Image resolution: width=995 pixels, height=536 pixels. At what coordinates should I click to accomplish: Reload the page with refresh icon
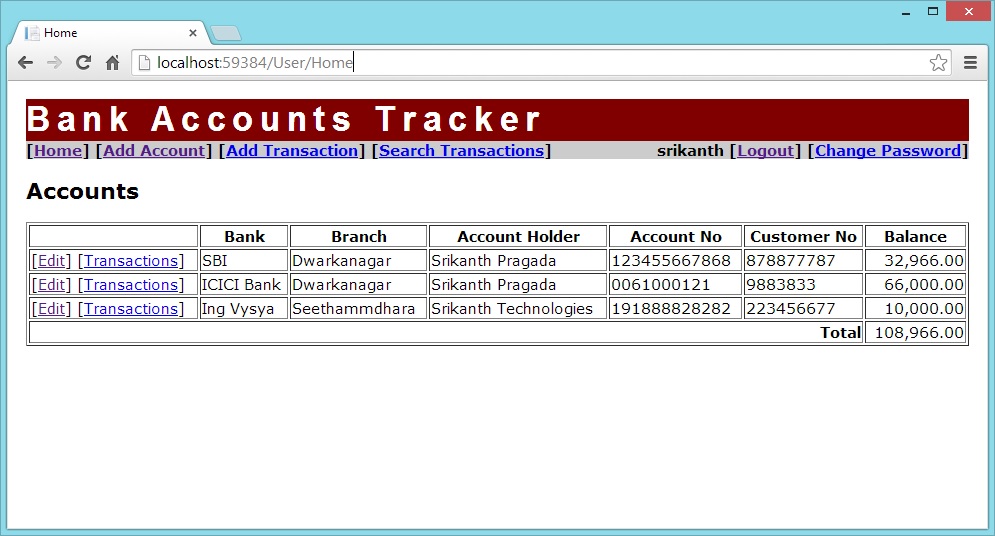pos(83,63)
